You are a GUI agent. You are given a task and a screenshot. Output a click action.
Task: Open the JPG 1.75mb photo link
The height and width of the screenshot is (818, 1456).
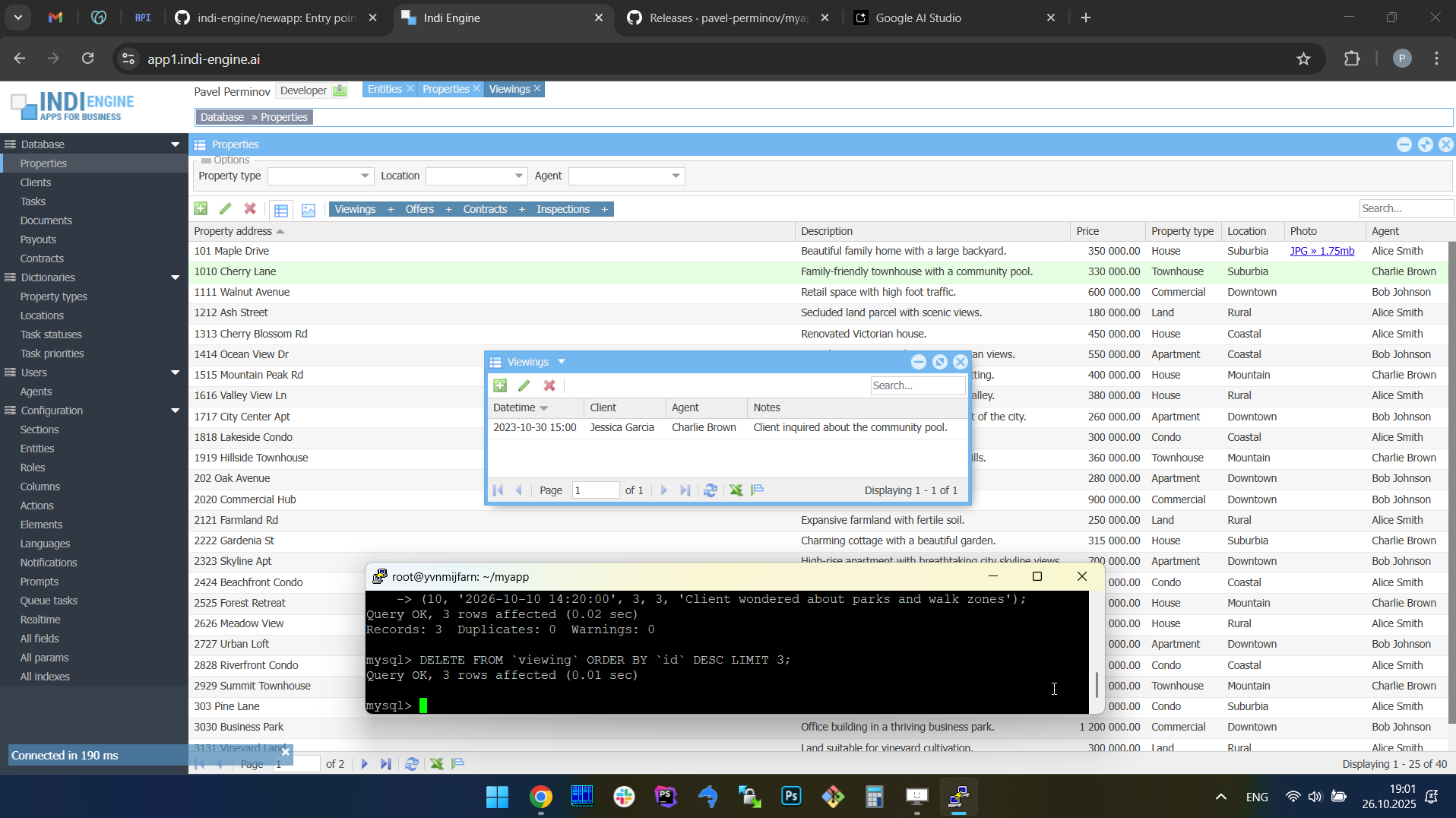tap(1321, 251)
